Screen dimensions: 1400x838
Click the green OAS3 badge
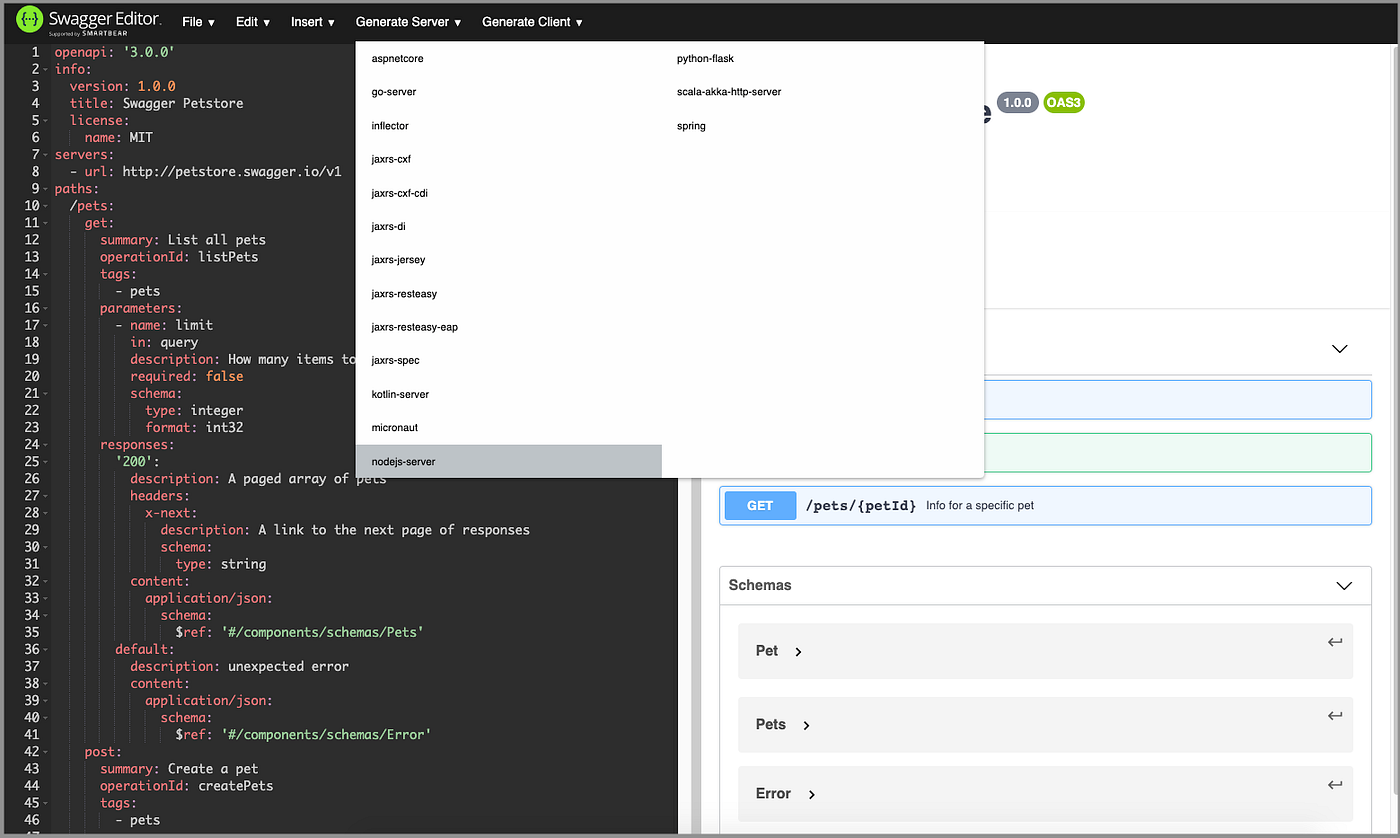pyautogui.click(x=1063, y=102)
